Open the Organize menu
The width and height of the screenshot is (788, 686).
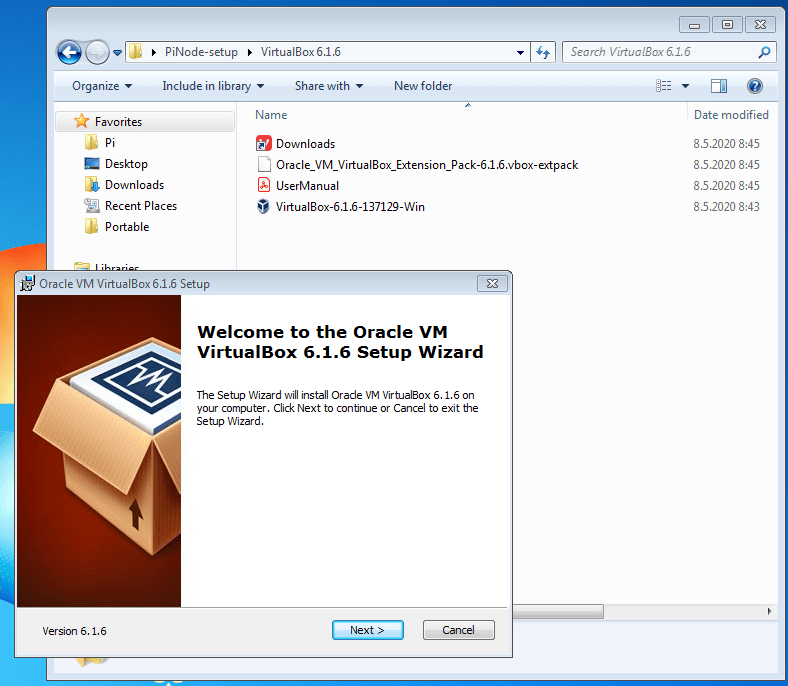102,86
